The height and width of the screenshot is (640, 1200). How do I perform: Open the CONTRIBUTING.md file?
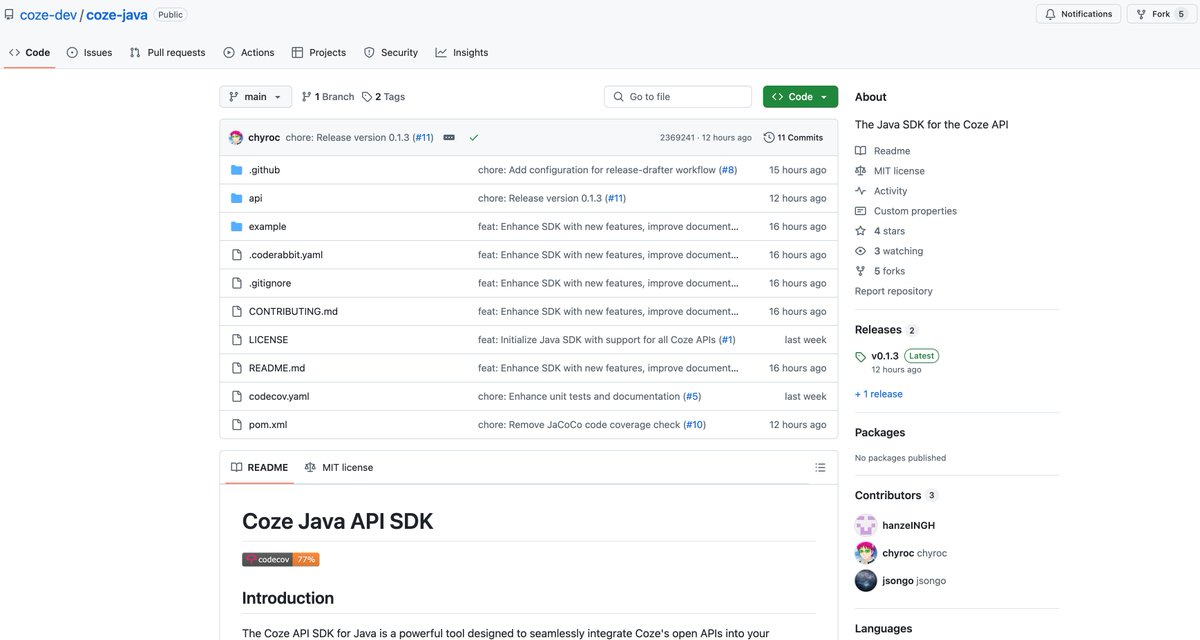[293, 311]
